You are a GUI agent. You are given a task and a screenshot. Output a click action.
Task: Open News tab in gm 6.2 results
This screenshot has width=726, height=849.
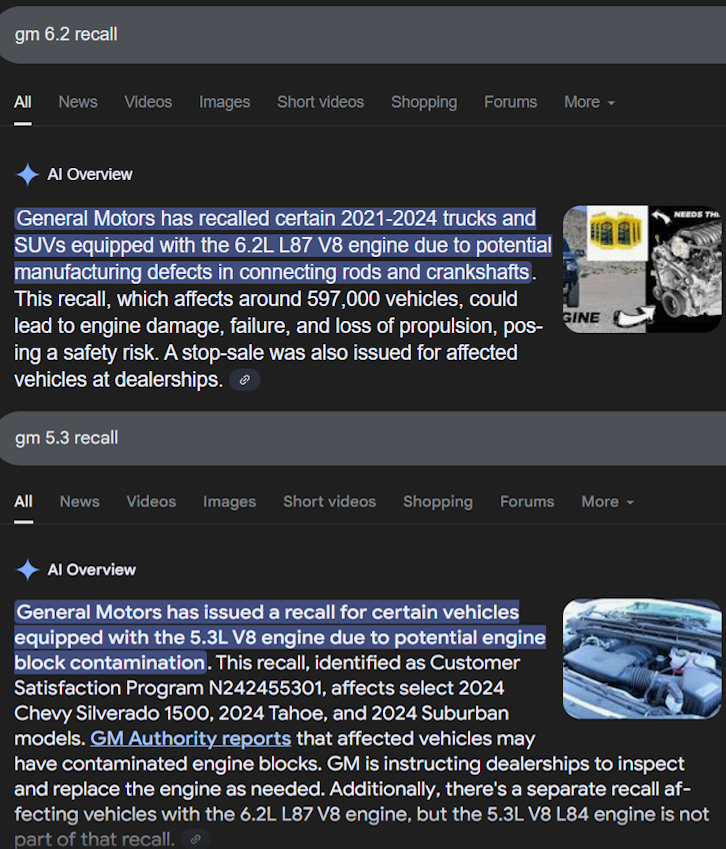pos(78,102)
